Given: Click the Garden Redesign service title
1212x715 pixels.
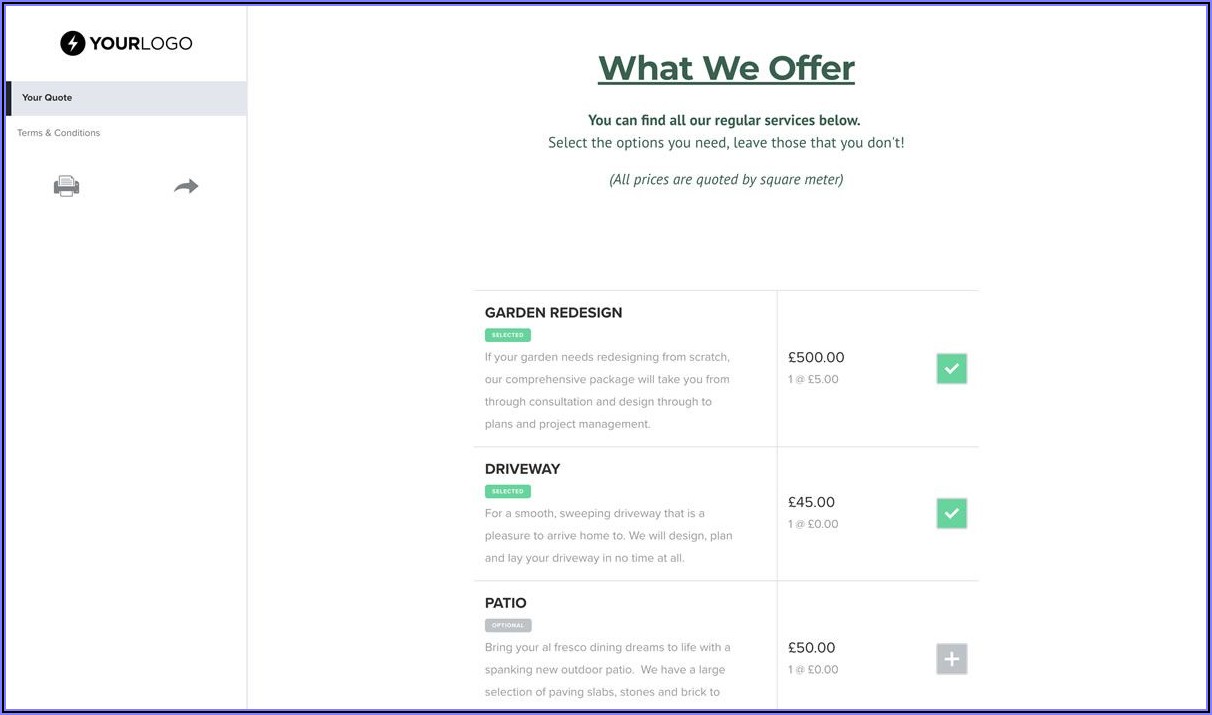Looking at the screenshot, I should click(553, 313).
